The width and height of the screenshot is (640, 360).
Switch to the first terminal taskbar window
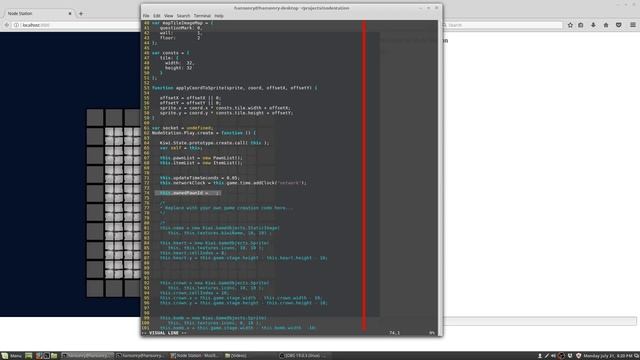pyautogui.click(x=87, y=356)
